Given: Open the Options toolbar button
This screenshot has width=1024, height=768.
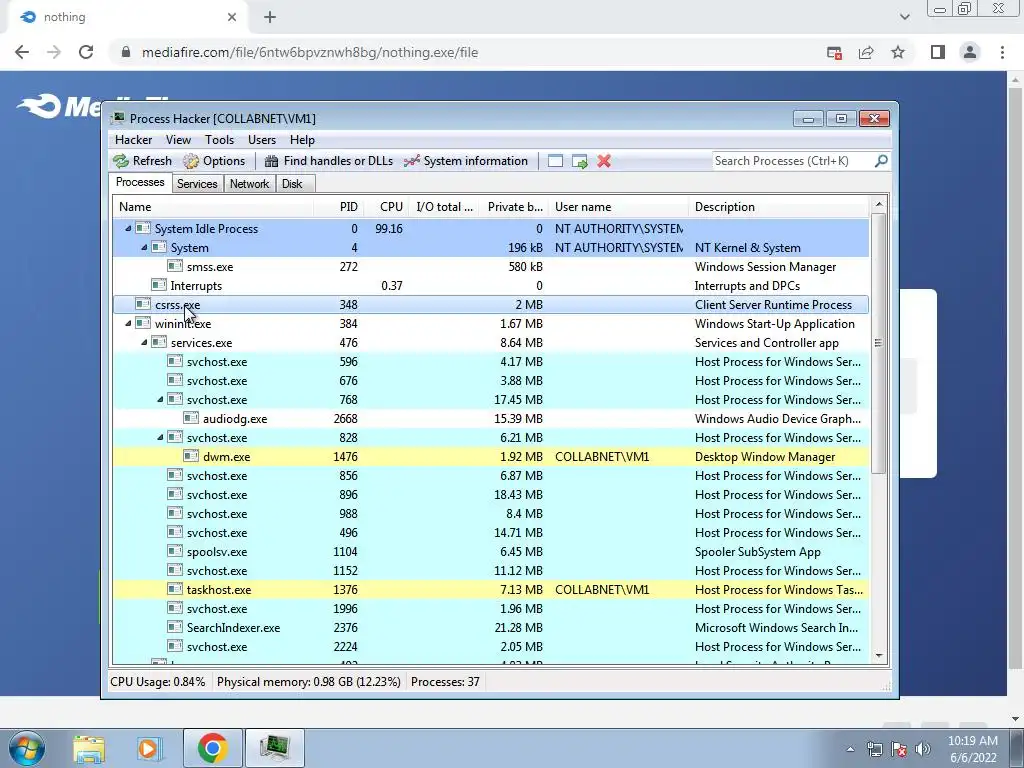Looking at the screenshot, I should coord(214,161).
